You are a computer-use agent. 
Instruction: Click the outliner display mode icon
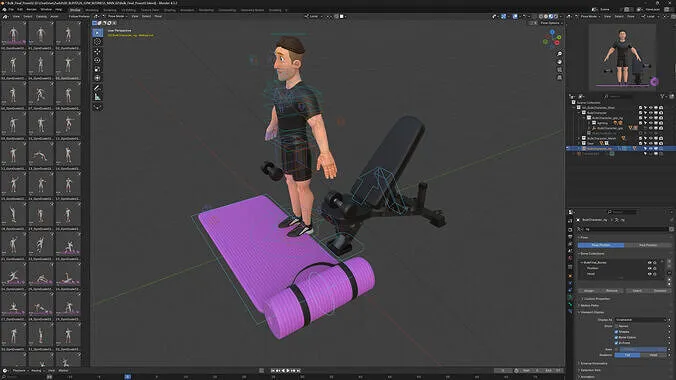(581, 97)
